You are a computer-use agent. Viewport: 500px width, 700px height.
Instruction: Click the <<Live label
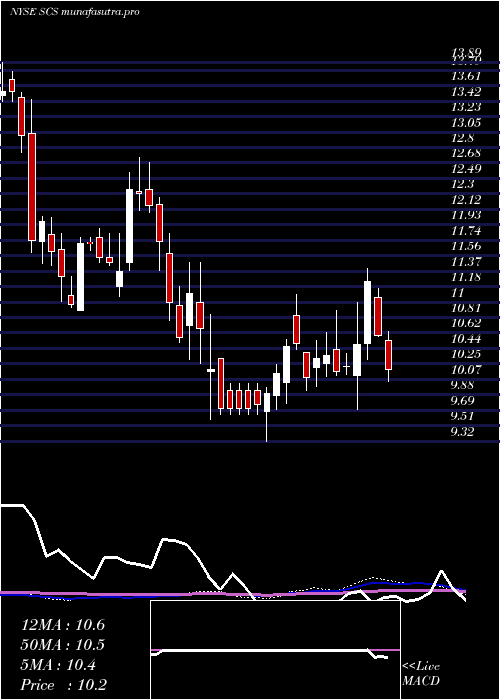pyautogui.click(x=421, y=667)
